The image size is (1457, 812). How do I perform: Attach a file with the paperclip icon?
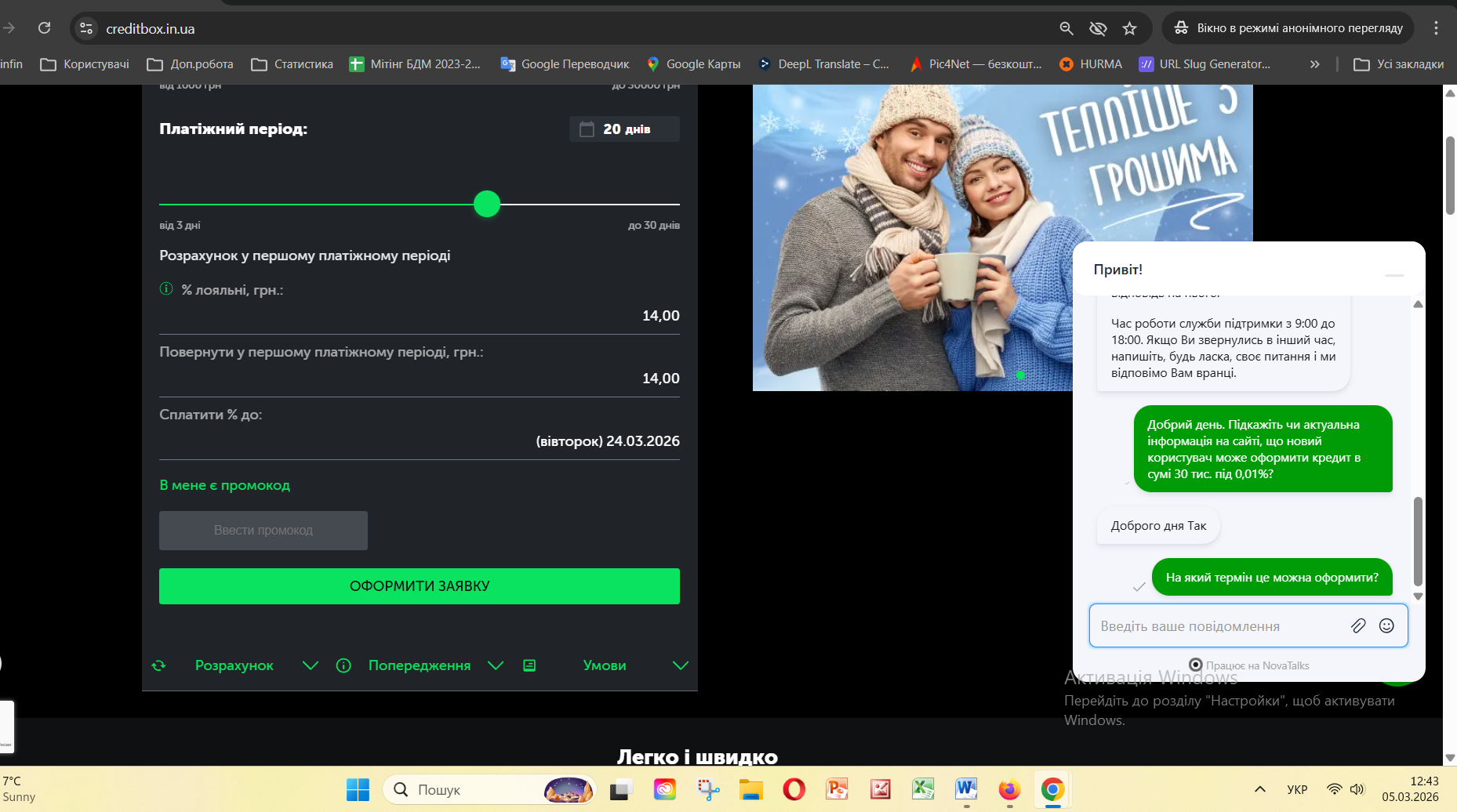point(1359,625)
